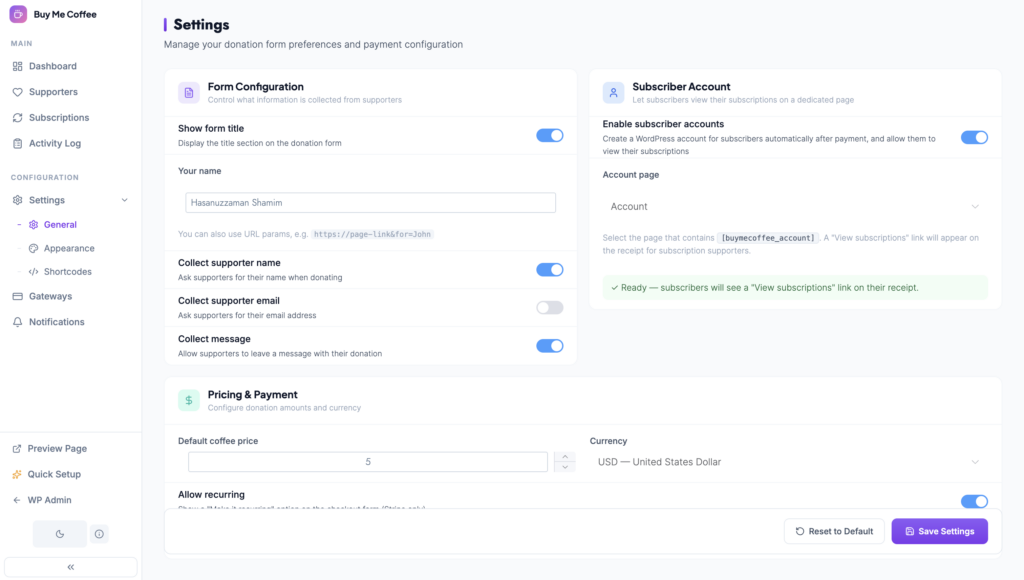Click the Save Settings button
The width and height of the screenshot is (1024, 580).
(x=939, y=531)
